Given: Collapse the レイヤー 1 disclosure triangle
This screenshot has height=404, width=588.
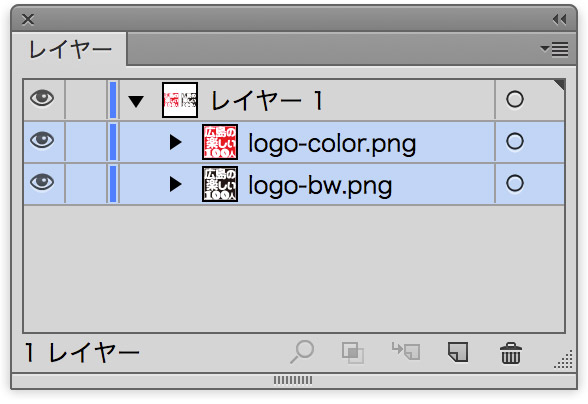Looking at the screenshot, I should click(x=136, y=101).
